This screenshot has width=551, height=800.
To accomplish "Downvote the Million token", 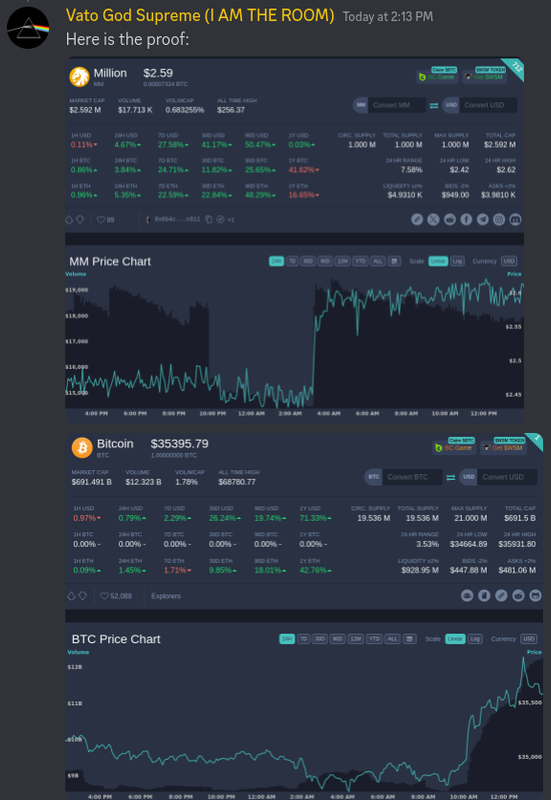I will (80, 220).
